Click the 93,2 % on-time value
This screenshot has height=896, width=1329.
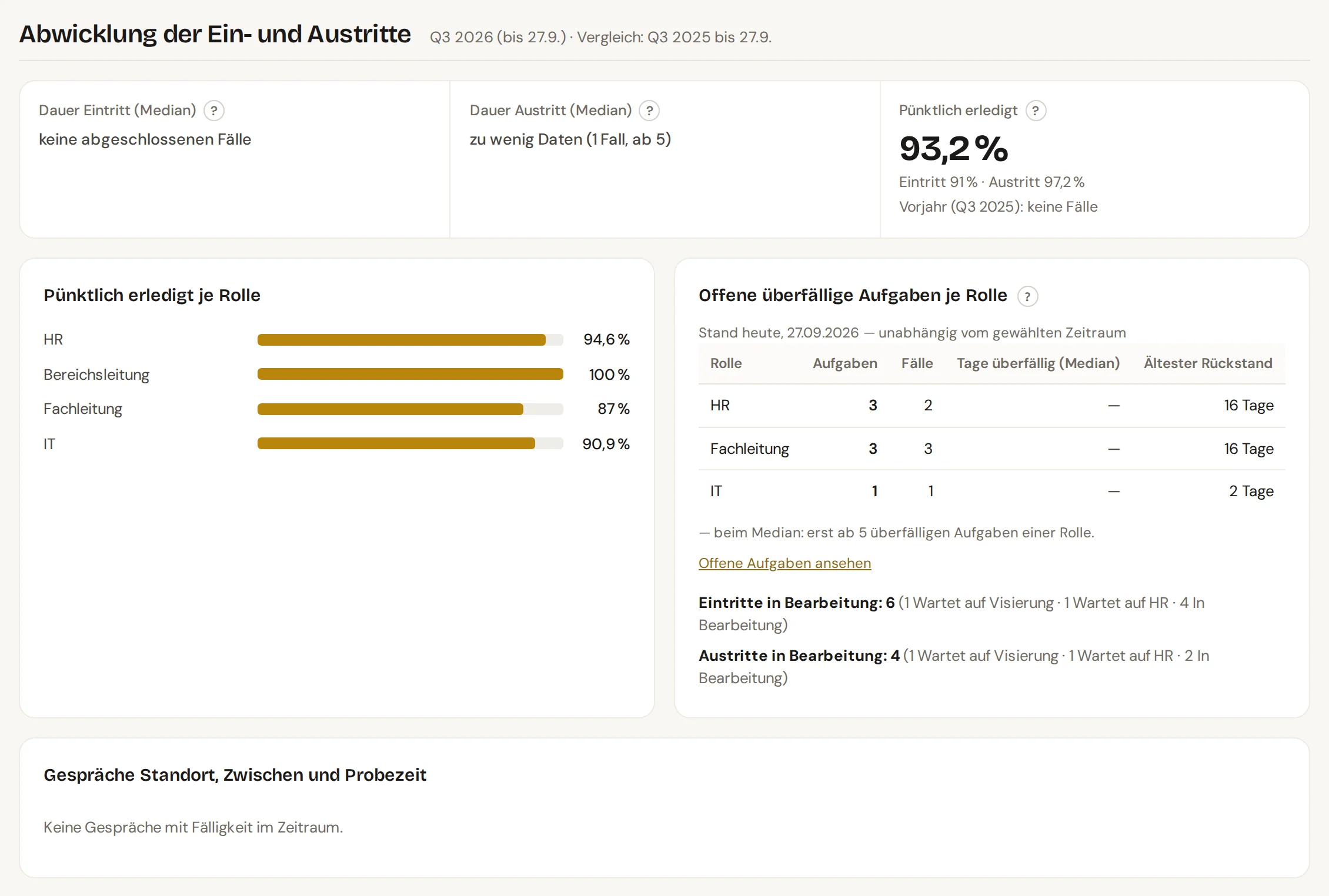[x=953, y=149]
